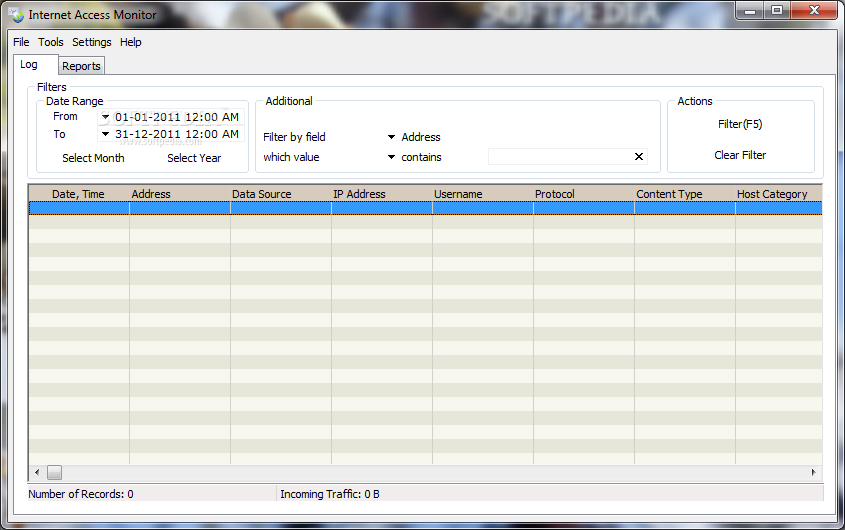This screenshot has height=530, width=845.
Task: Click the Clear Filter button
Action: point(740,155)
